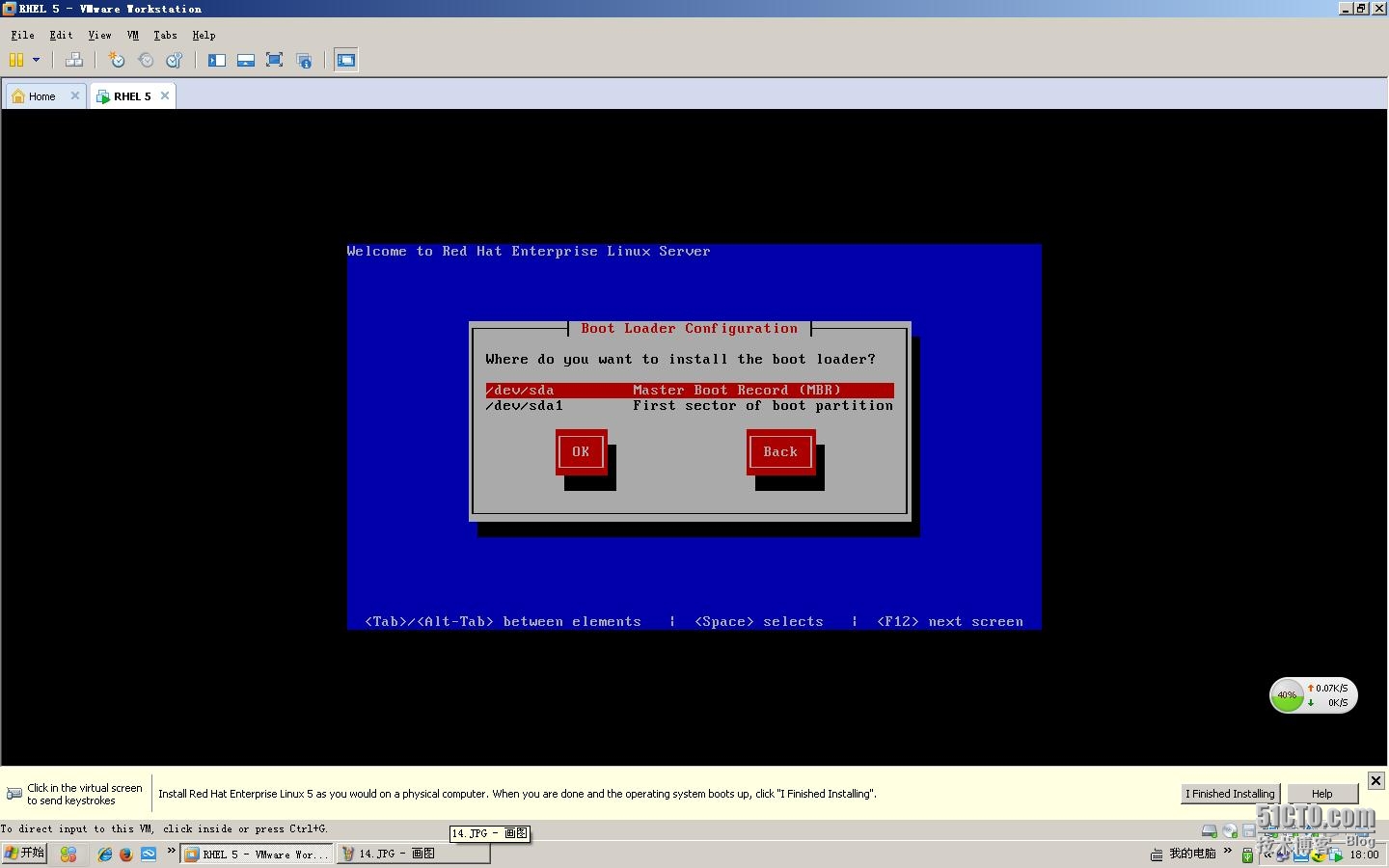
Task: Click the Help button in install bar
Action: (1322, 794)
